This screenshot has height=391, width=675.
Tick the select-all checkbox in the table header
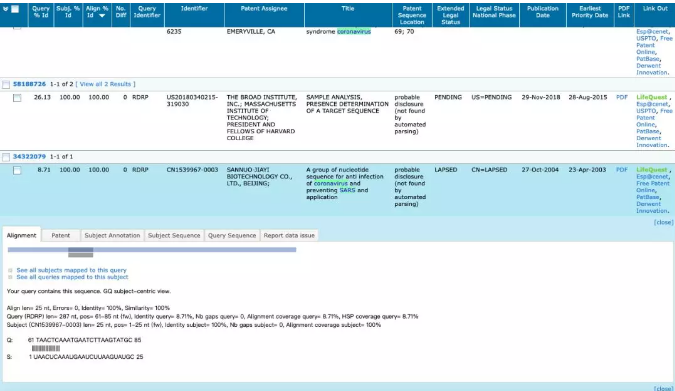[15, 9]
